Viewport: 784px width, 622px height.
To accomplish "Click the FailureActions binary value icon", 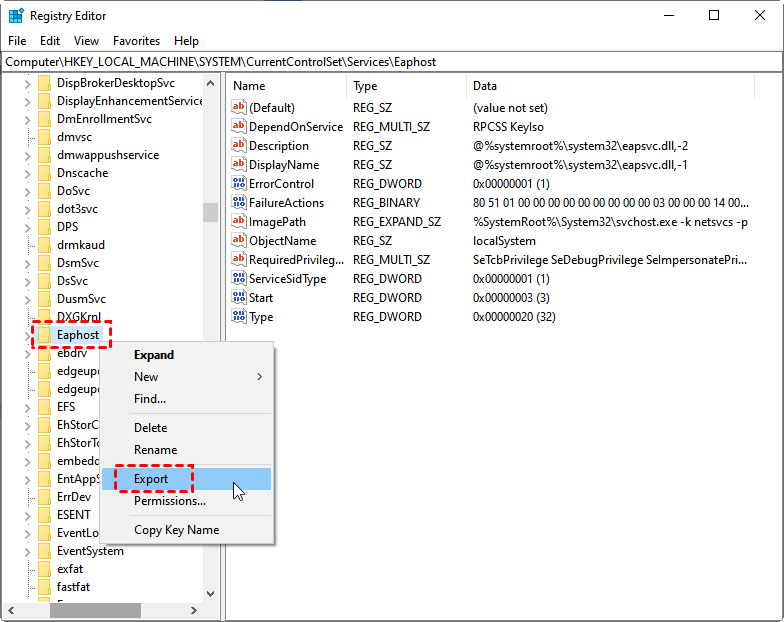I will pos(238,203).
